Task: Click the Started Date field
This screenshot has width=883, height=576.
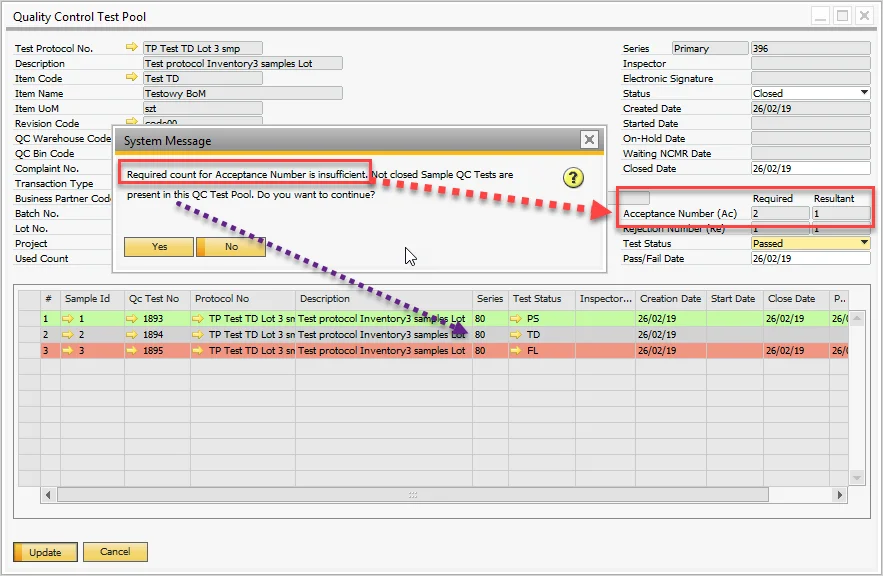Action: click(810, 123)
